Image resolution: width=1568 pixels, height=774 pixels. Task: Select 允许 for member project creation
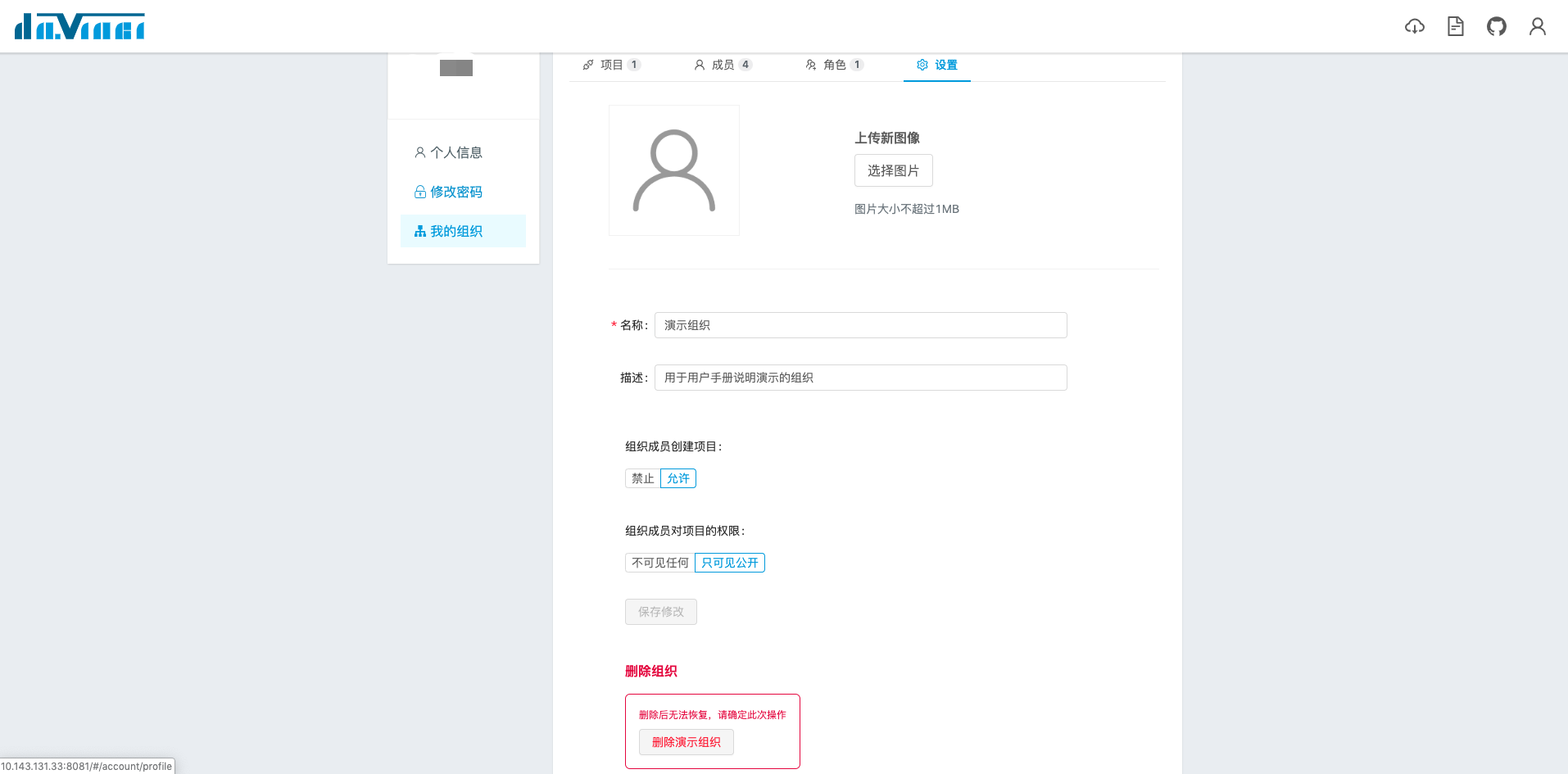point(678,478)
